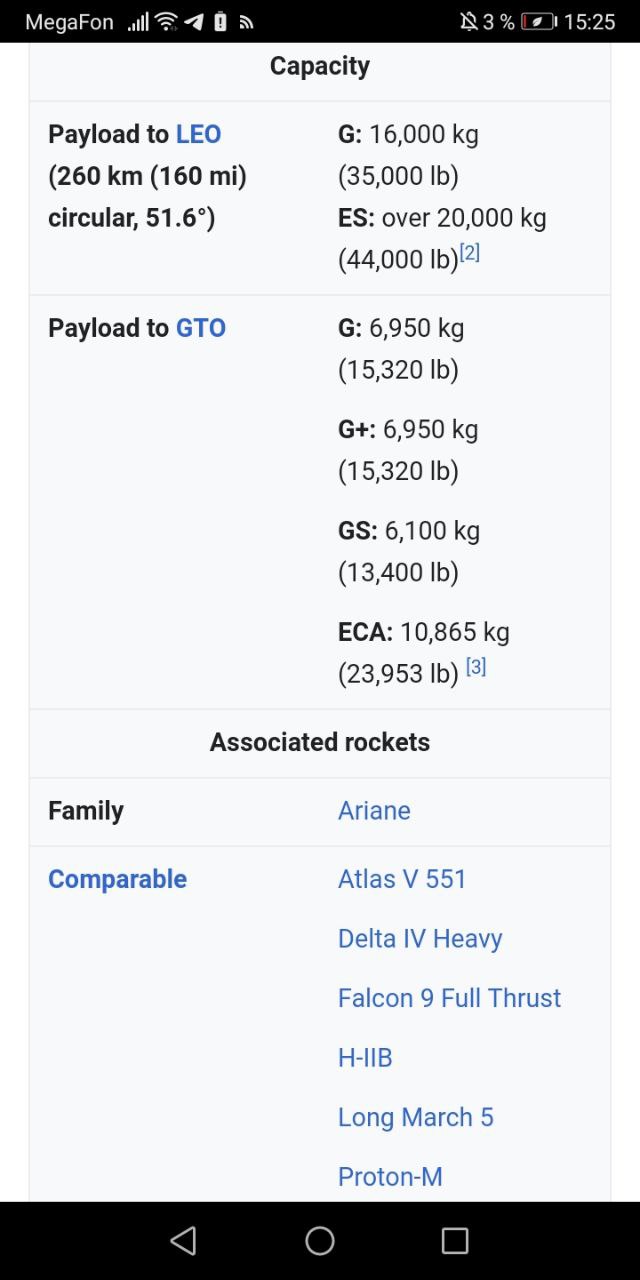Screen dimensions: 640x1280
Task: Open the Atlas V 551 article
Action: click(x=402, y=879)
